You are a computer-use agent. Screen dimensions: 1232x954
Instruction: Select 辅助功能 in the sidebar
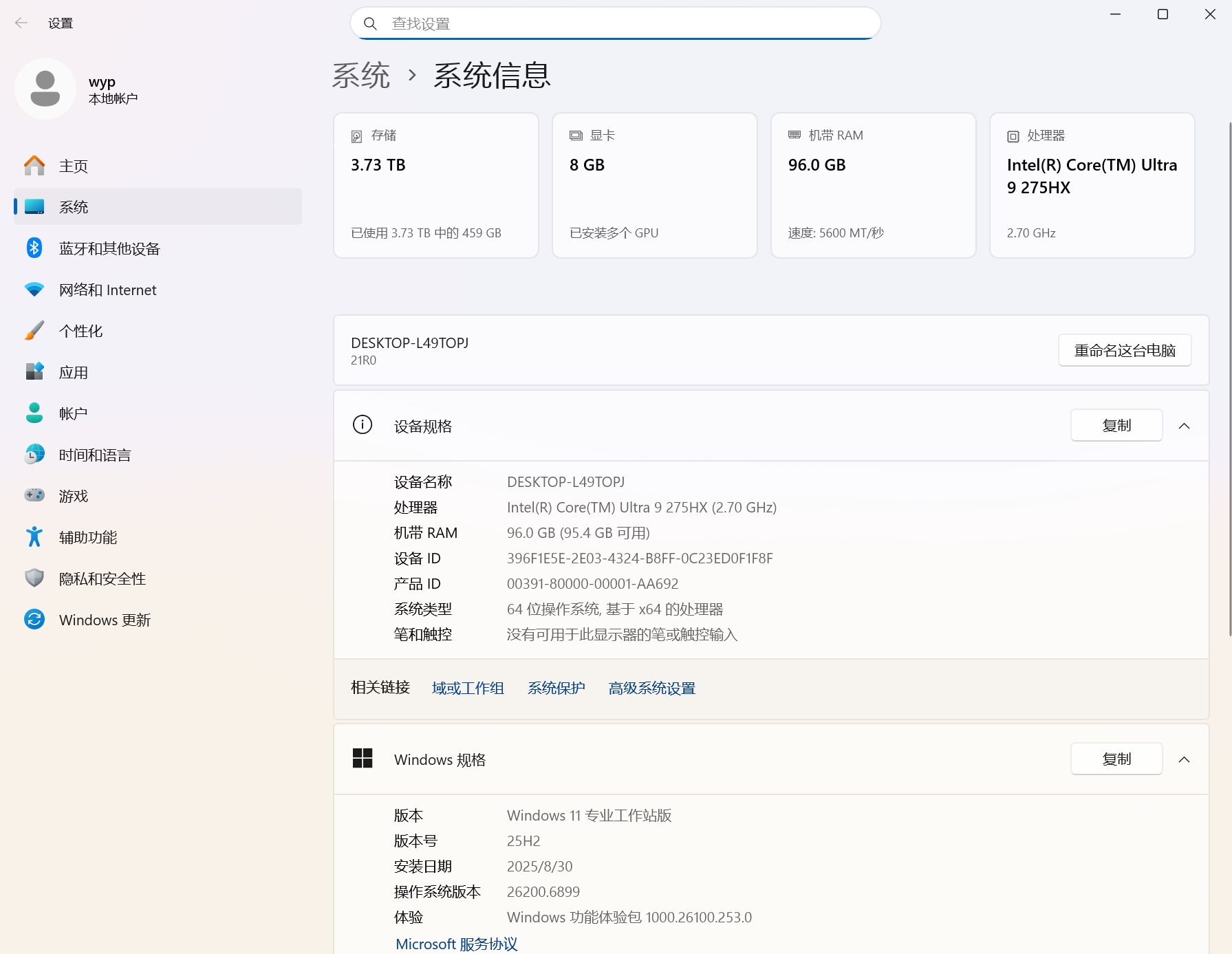[158, 537]
